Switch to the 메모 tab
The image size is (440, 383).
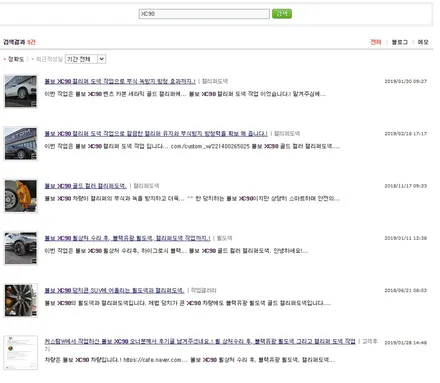[423, 42]
